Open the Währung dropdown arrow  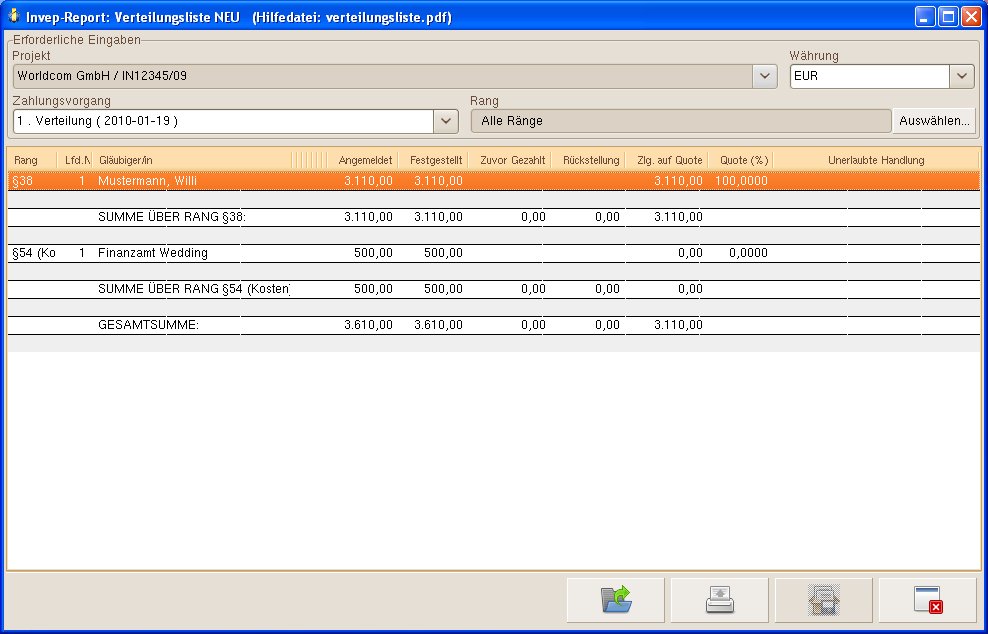coord(962,76)
